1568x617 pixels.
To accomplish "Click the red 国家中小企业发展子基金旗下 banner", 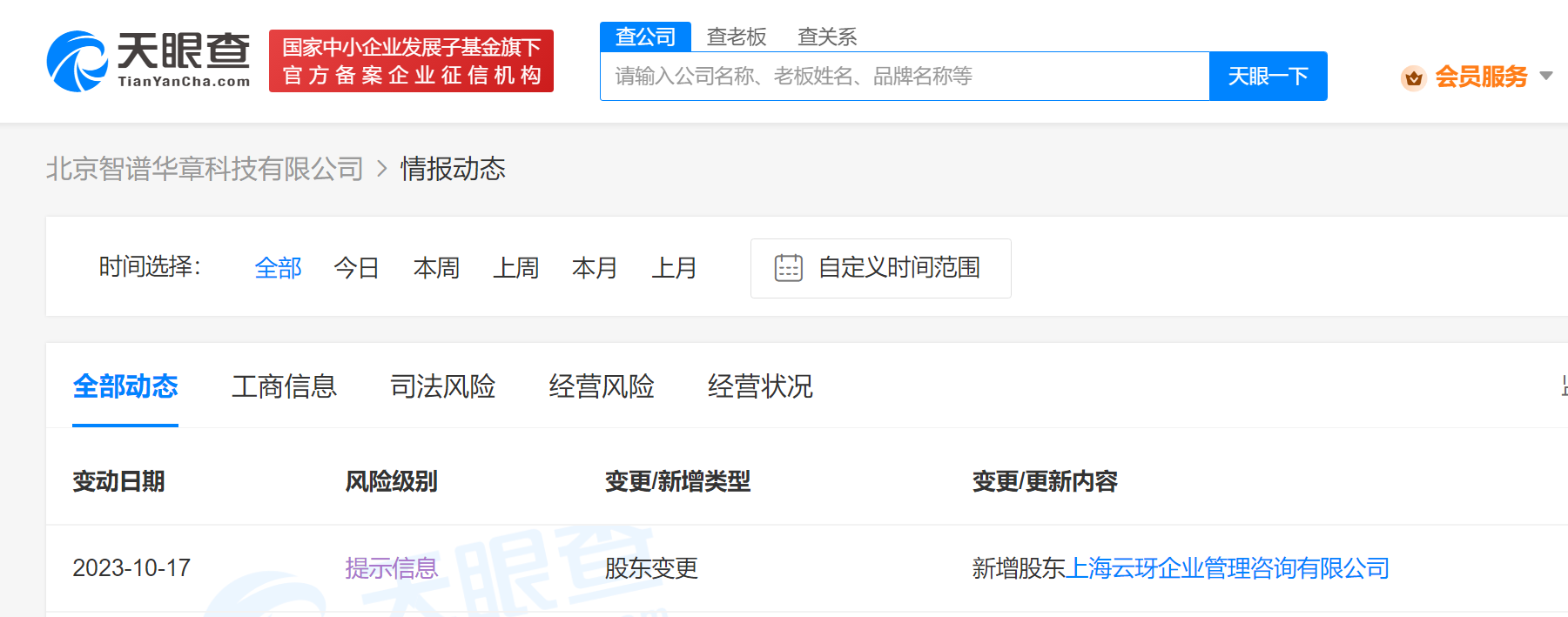I will point(411,61).
